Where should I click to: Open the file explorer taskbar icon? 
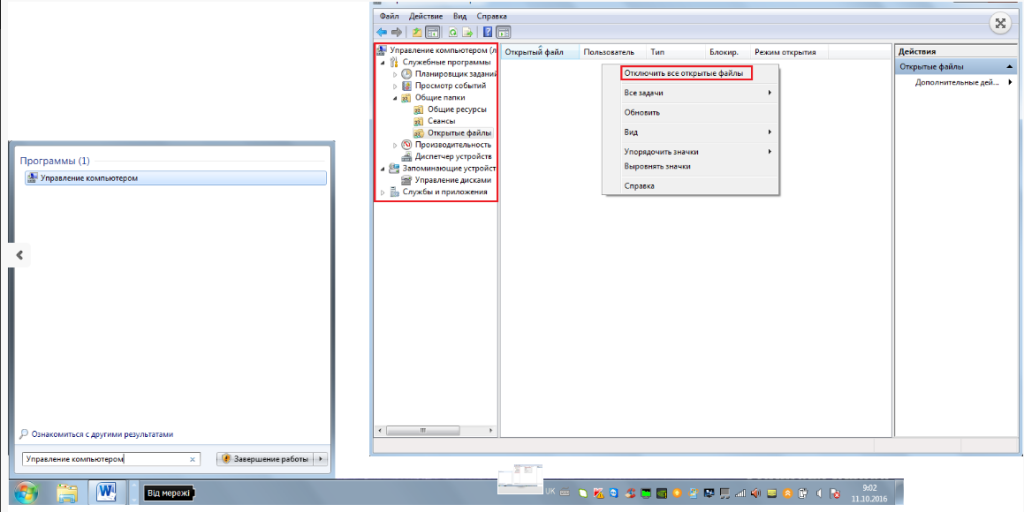click(x=67, y=492)
